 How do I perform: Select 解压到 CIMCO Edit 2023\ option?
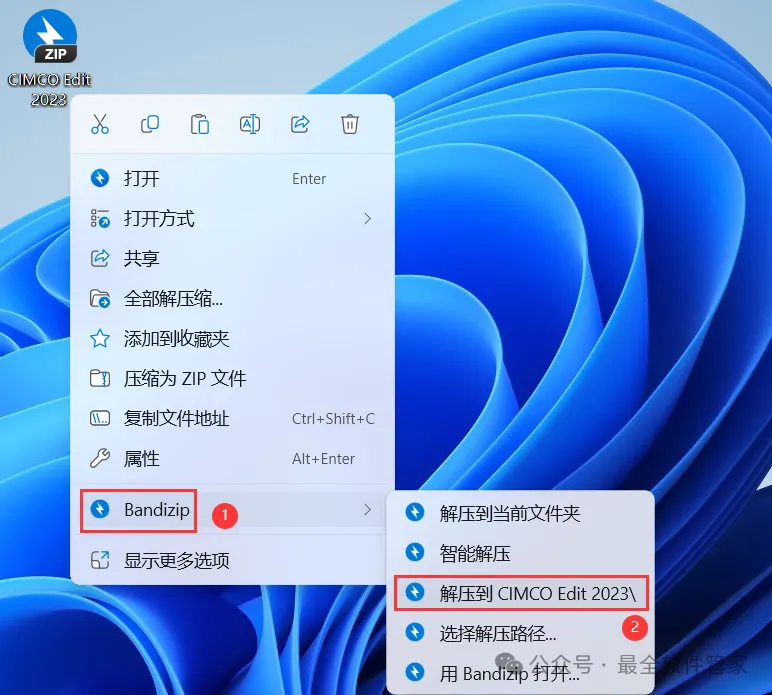click(520, 594)
